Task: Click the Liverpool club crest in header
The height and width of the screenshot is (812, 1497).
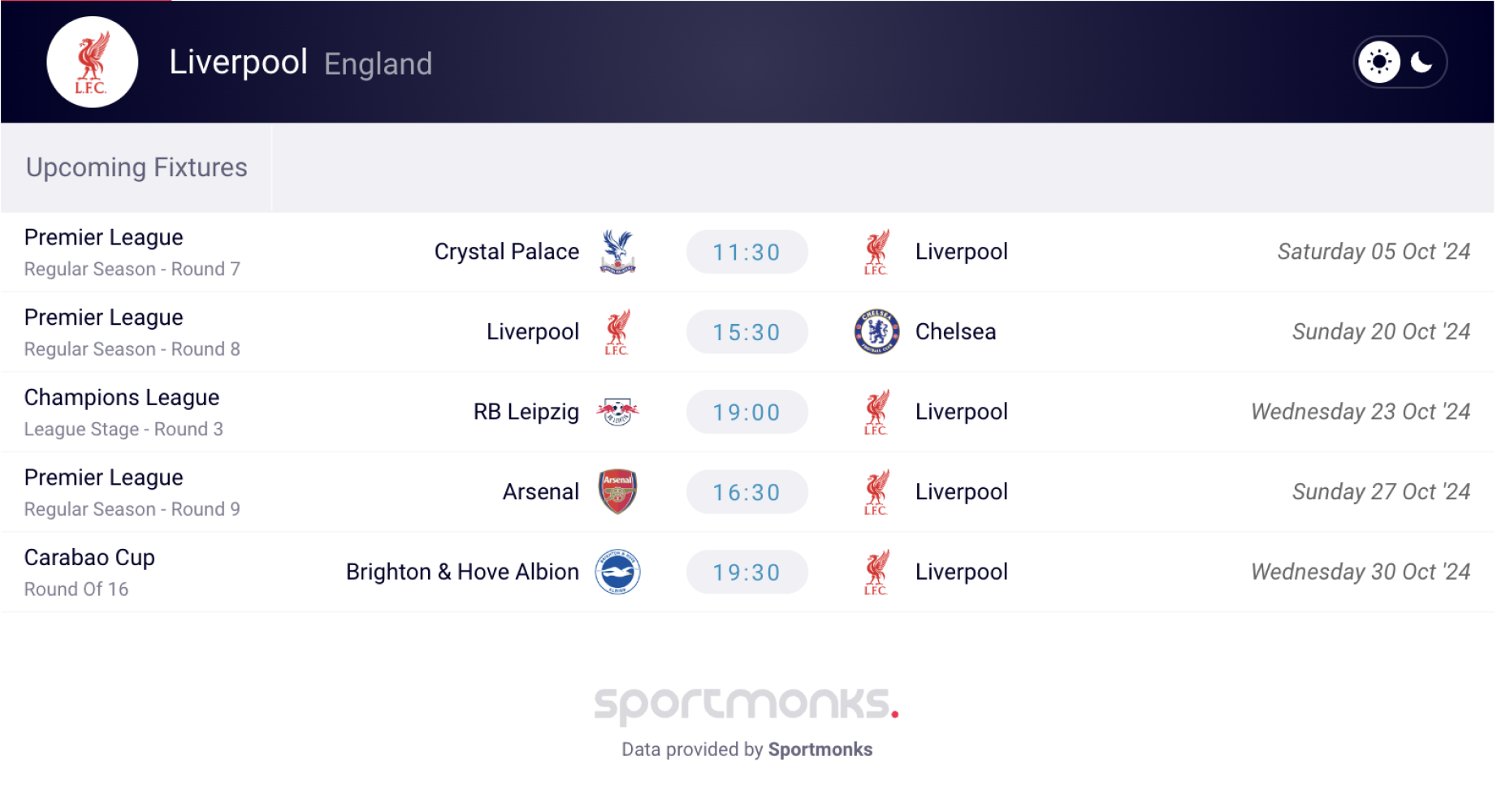Action: click(x=92, y=62)
